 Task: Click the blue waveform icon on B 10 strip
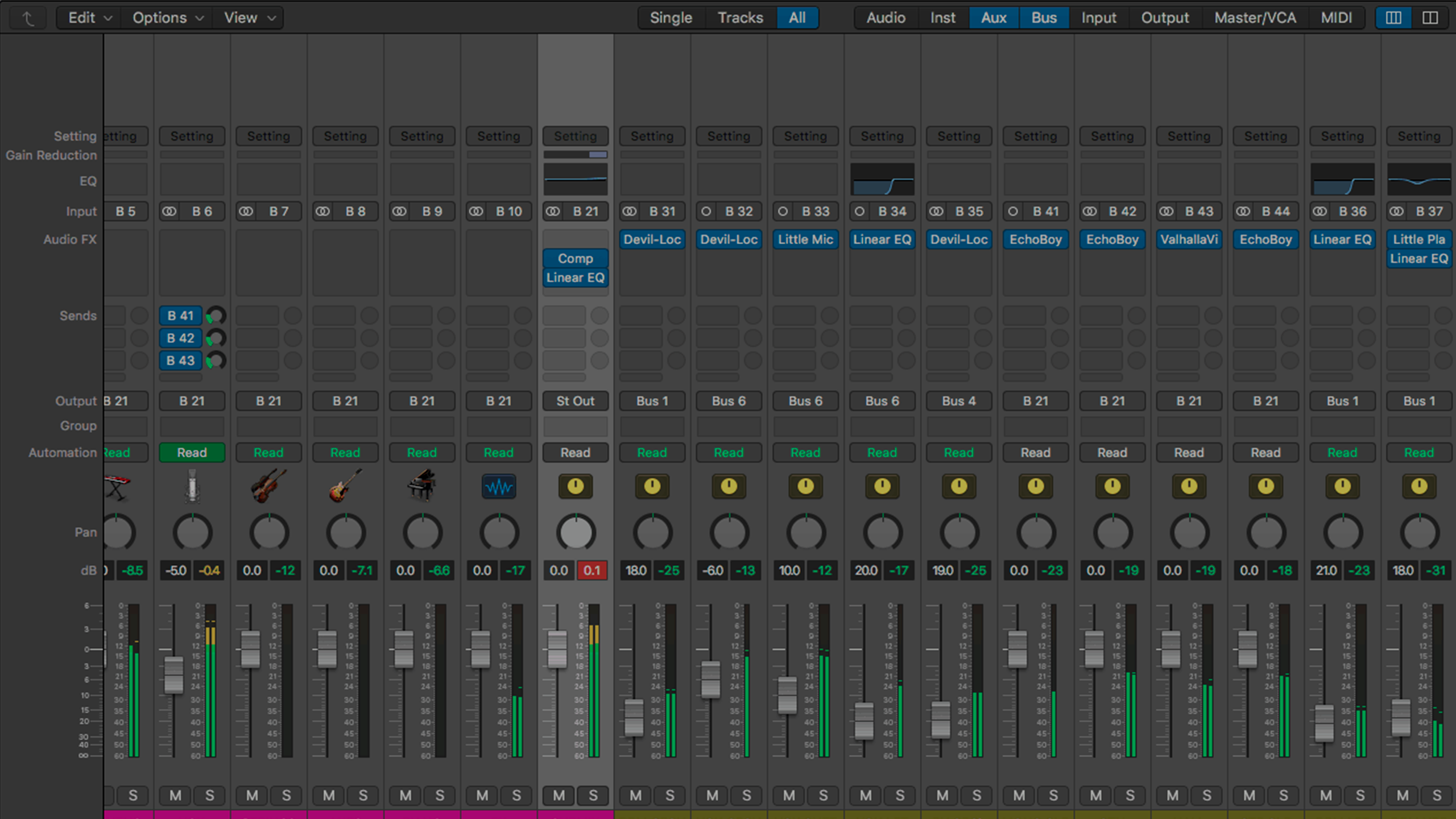click(x=499, y=487)
